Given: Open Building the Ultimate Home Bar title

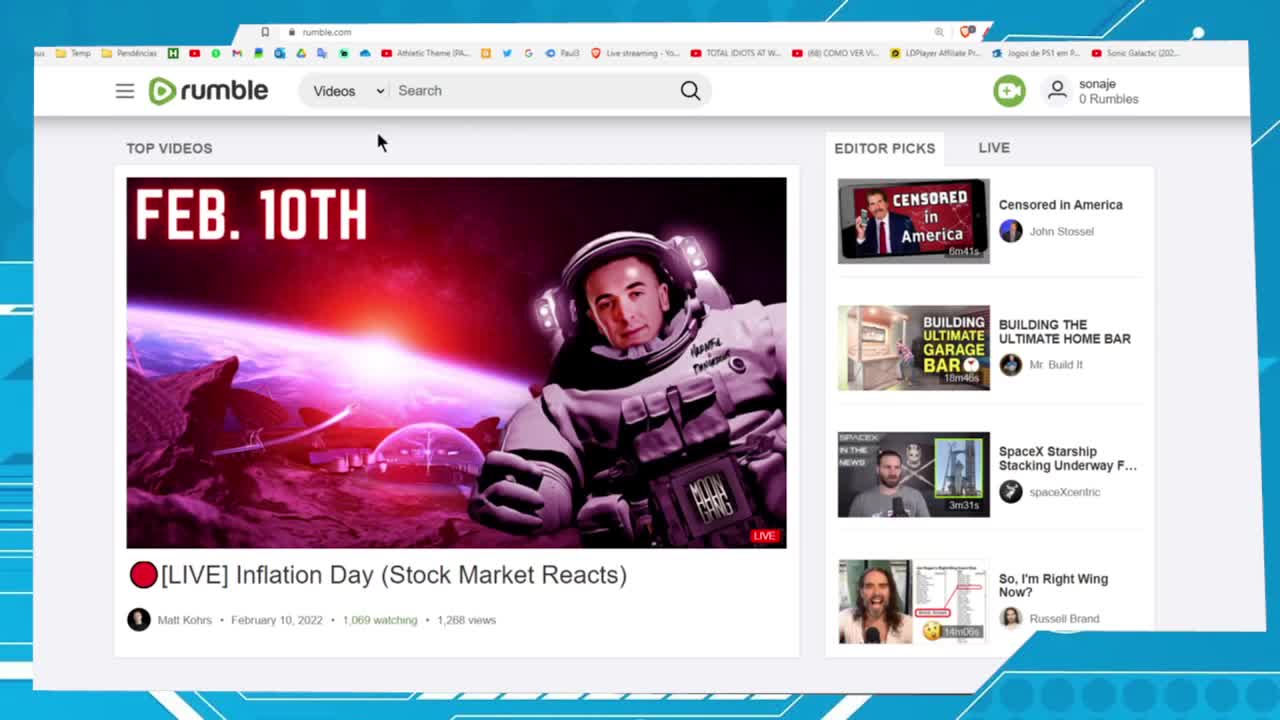Looking at the screenshot, I should point(1065,331).
